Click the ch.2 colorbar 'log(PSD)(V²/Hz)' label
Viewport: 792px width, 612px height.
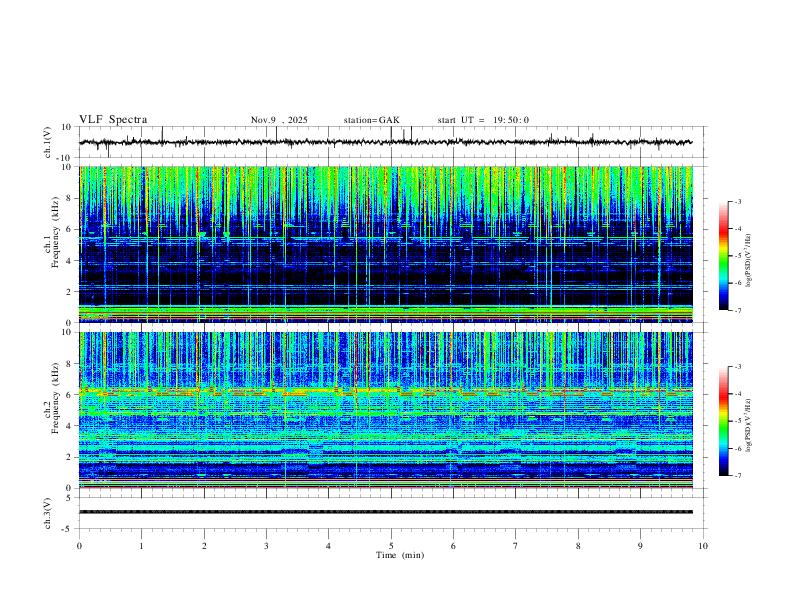[x=749, y=425]
